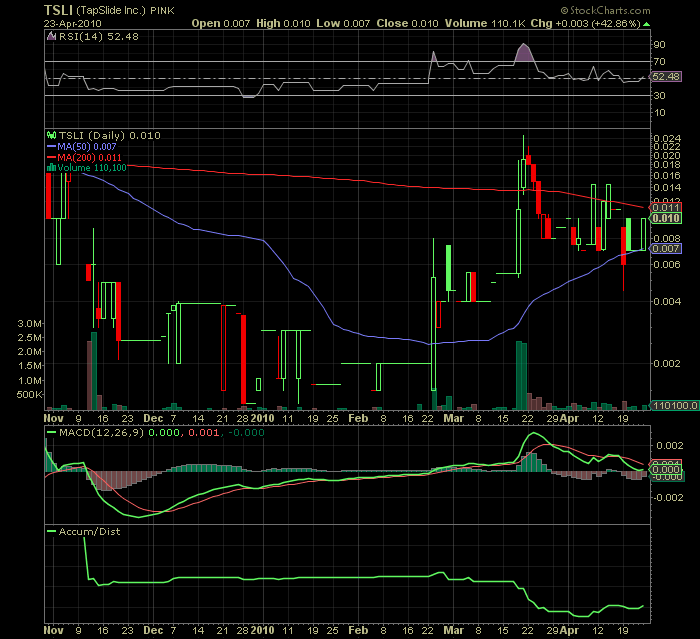The height and width of the screenshot is (639, 700).
Task: Click the Volume 110,100 legend text
Action: (x=92, y=167)
